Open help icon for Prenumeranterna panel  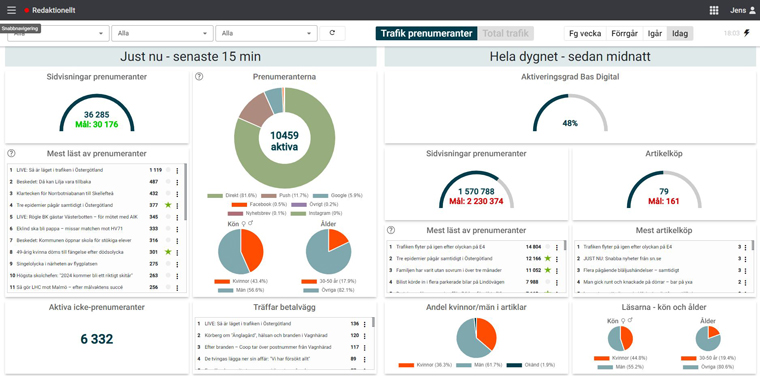pyautogui.click(x=199, y=77)
